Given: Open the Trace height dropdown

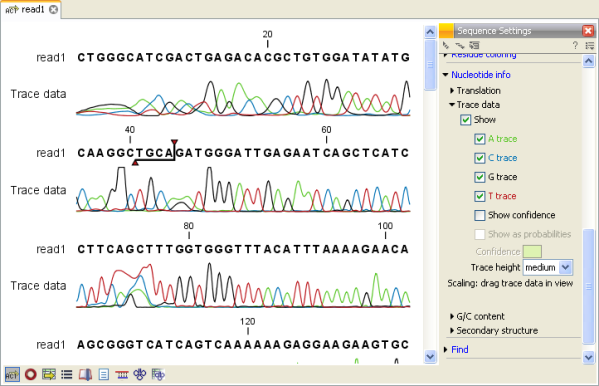Looking at the screenshot, I should pyautogui.click(x=547, y=267).
